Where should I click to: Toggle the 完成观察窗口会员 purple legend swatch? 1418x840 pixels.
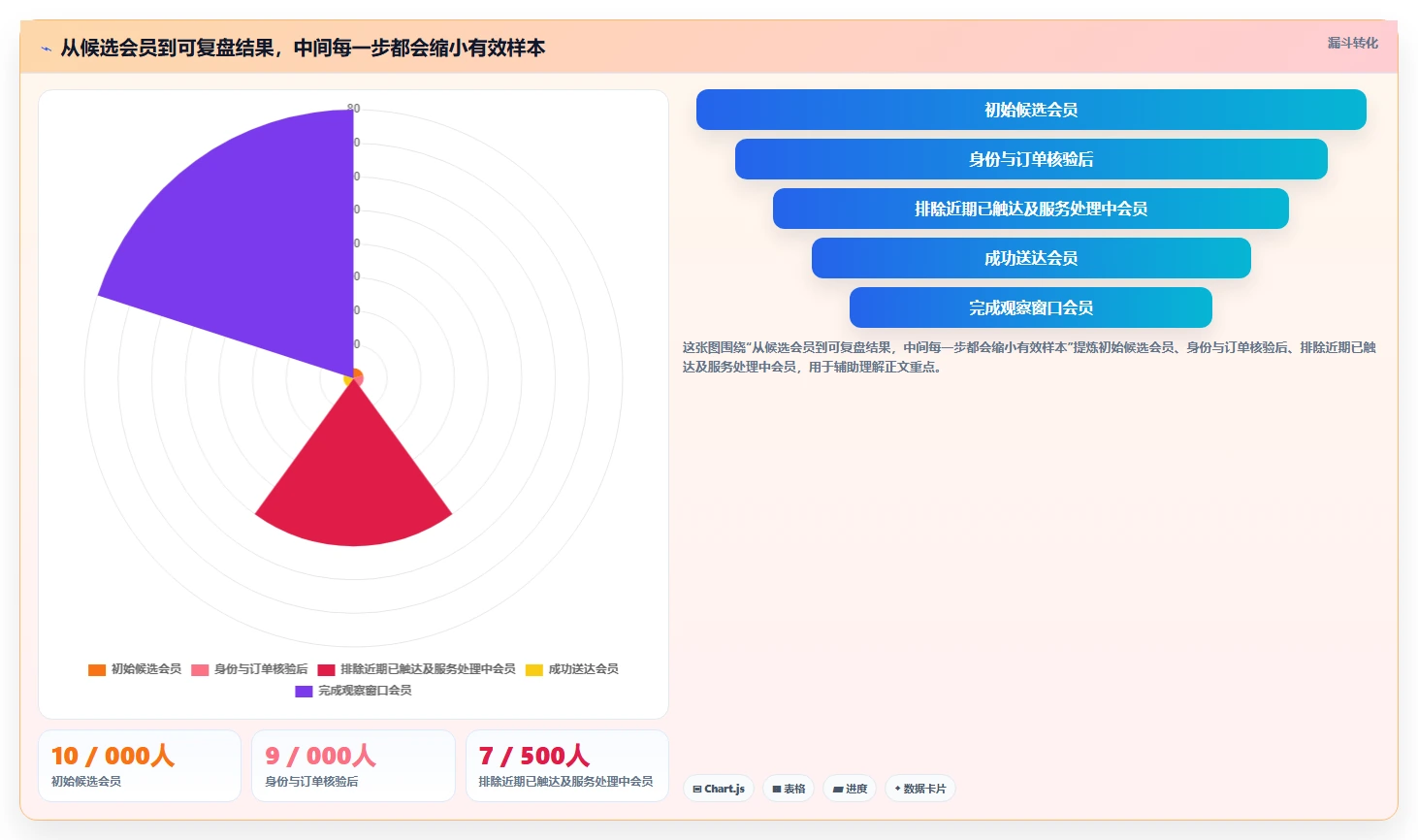(304, 691)
